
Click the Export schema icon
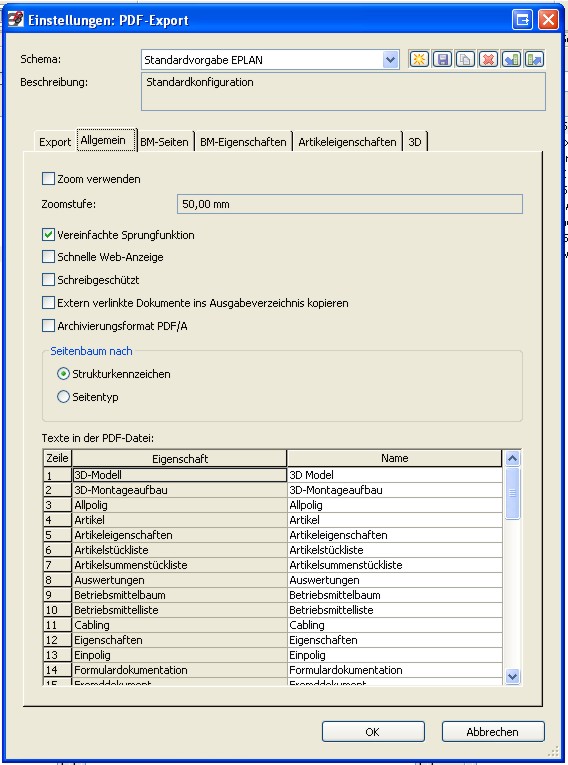point(534,60)
